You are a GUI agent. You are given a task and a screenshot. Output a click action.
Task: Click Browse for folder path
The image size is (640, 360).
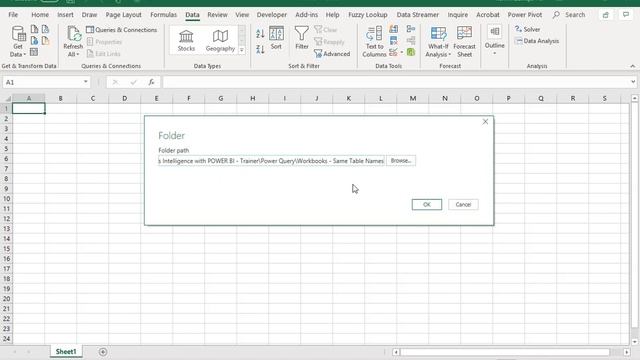click(x=401, y=161)
